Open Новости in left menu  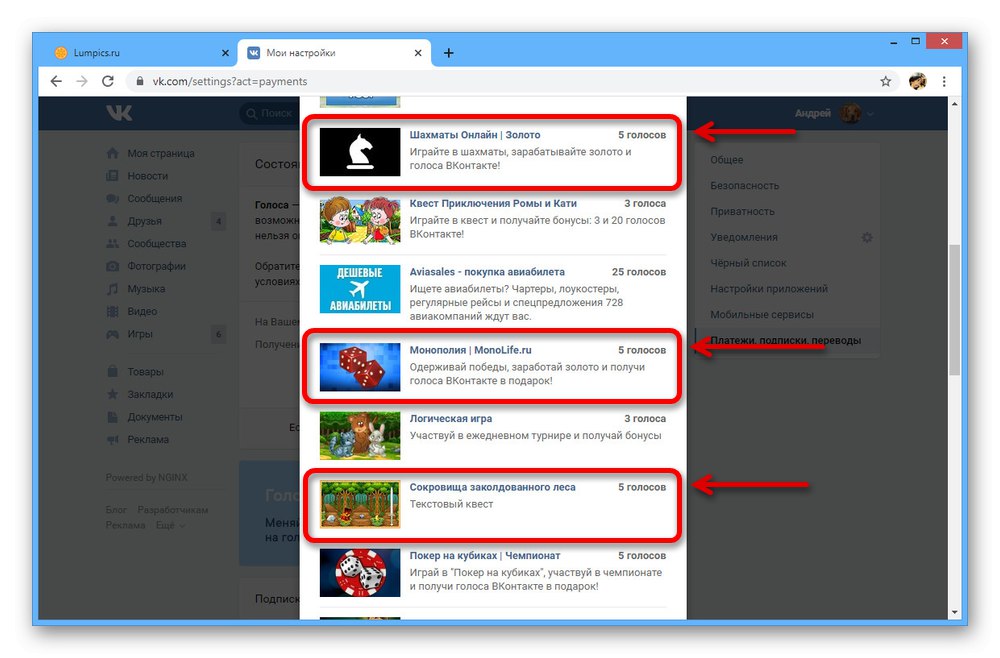[x=147, y=175]
